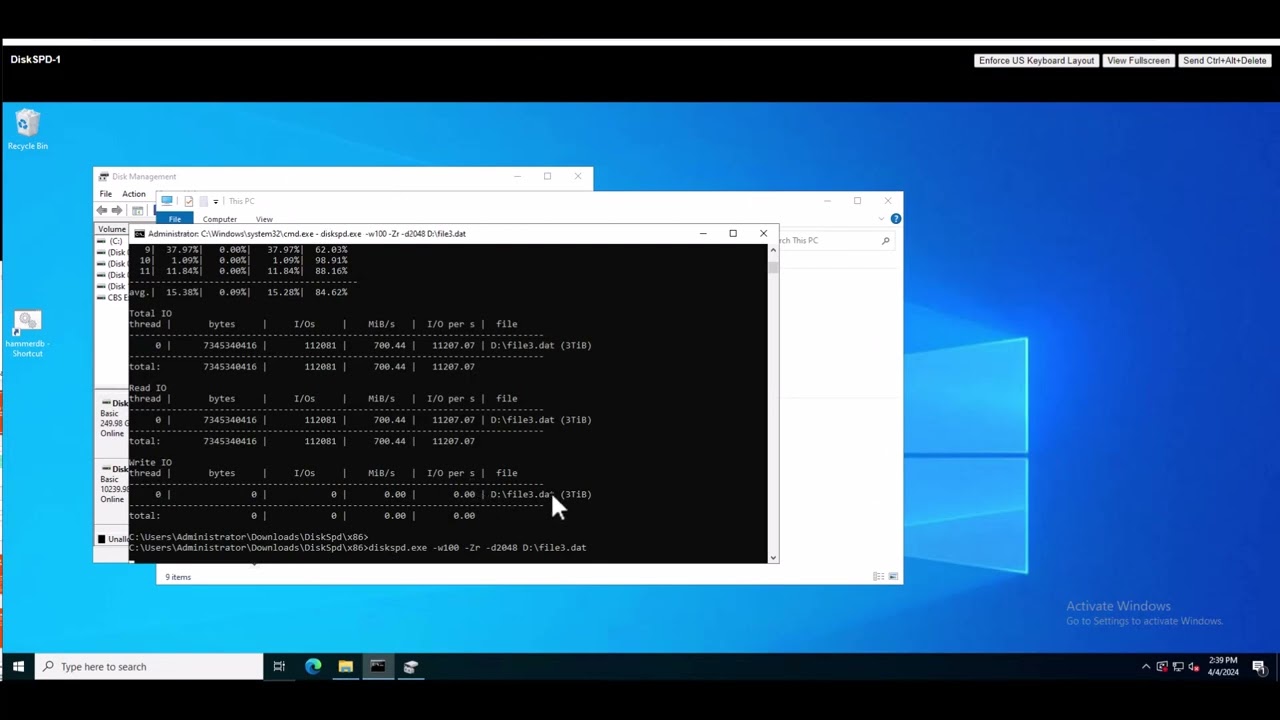The width and height of the screenshot is (1280, 720).
Task: Click '9 items' status text in This PC
Action: pos(178,577)
